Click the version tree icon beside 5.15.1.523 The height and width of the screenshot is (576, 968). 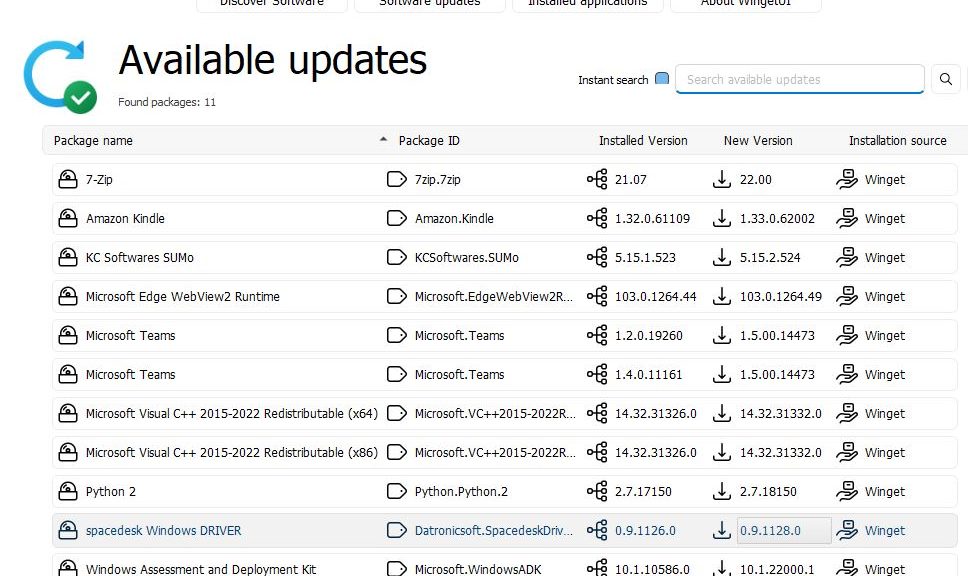[x=597, y=257]
